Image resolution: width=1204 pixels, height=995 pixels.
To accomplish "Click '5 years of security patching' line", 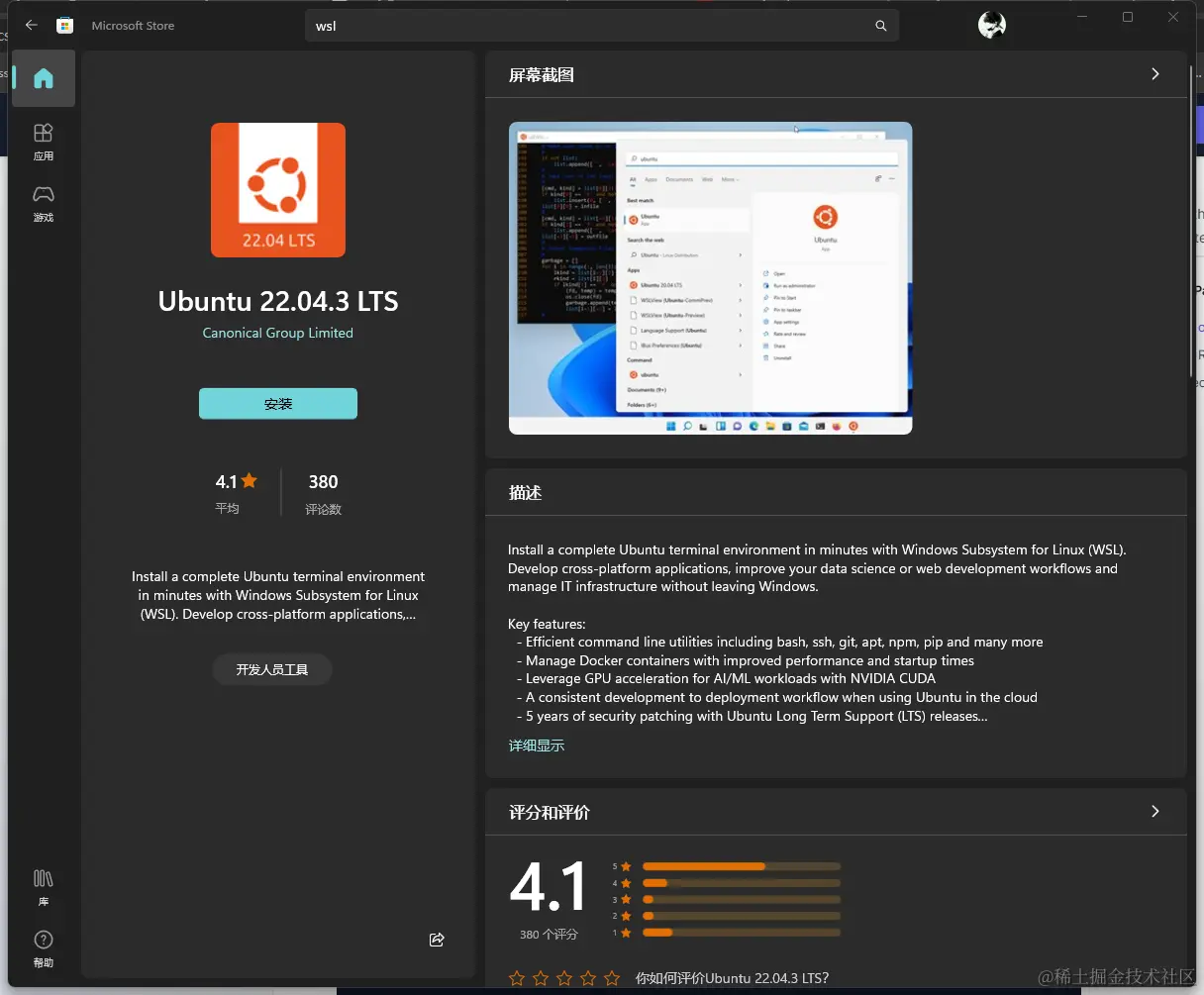I will 752,717.
